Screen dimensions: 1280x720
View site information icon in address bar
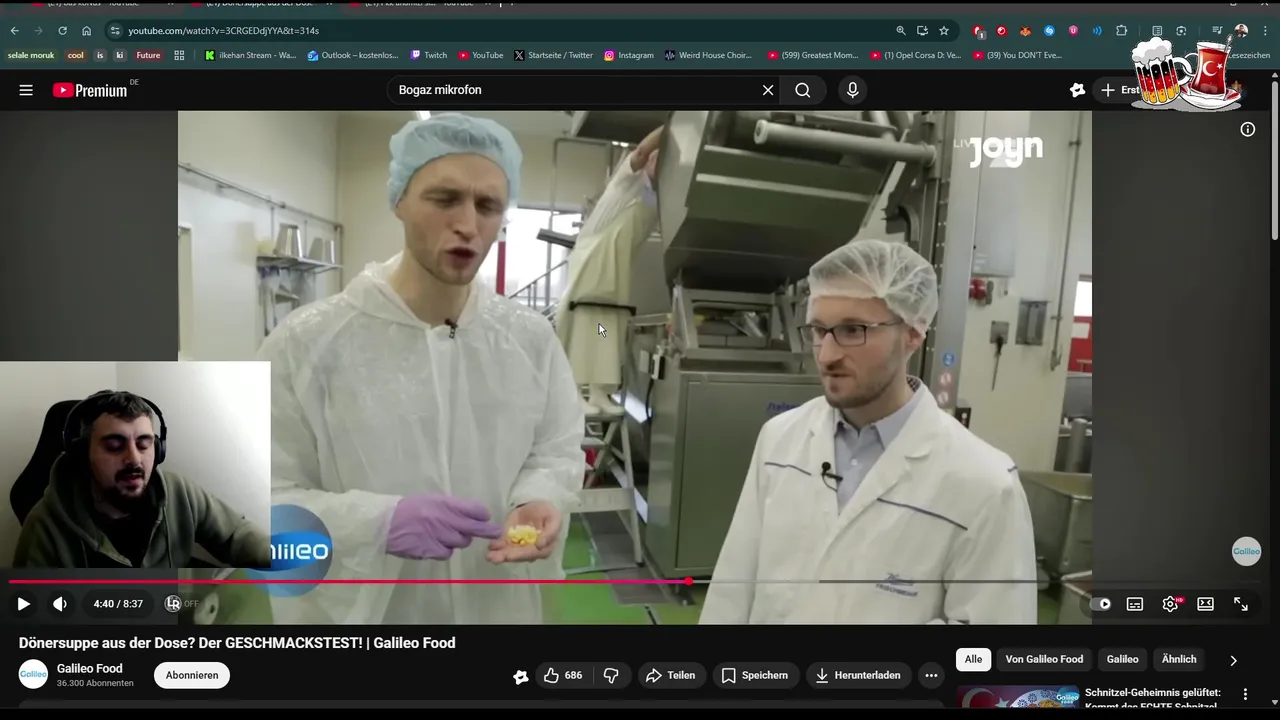(x=115, y=31)
